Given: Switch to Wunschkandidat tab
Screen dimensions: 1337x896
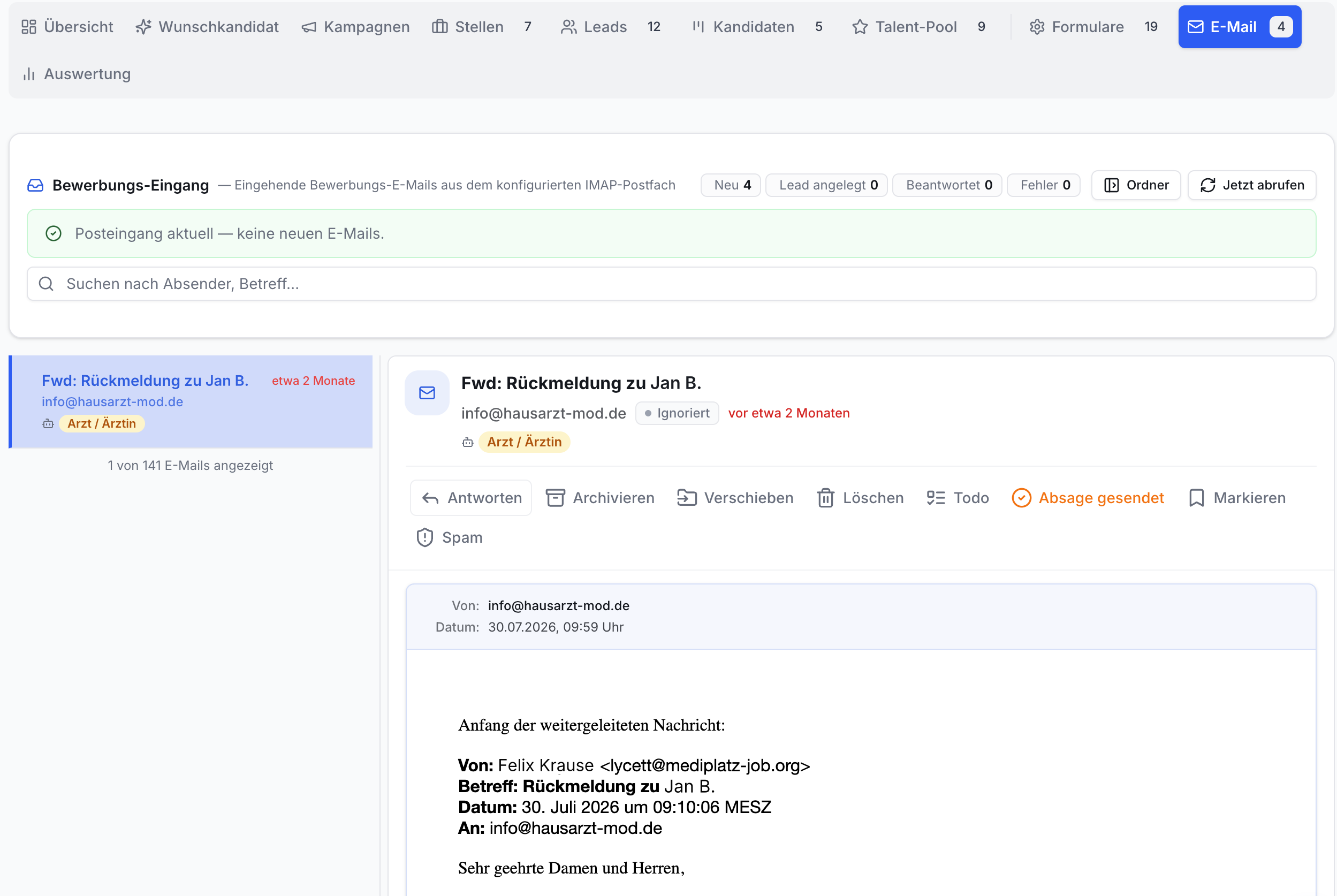Looking at the screenshot, I should (207, 27).
